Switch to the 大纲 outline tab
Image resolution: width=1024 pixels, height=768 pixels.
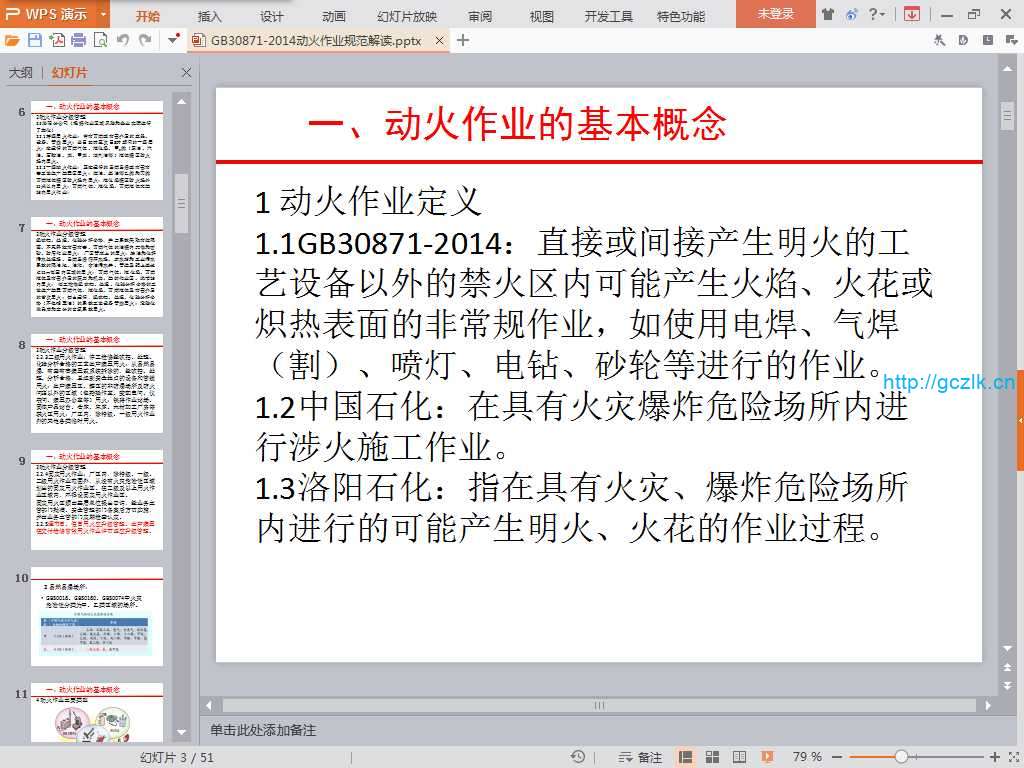[x=20, y=73]
